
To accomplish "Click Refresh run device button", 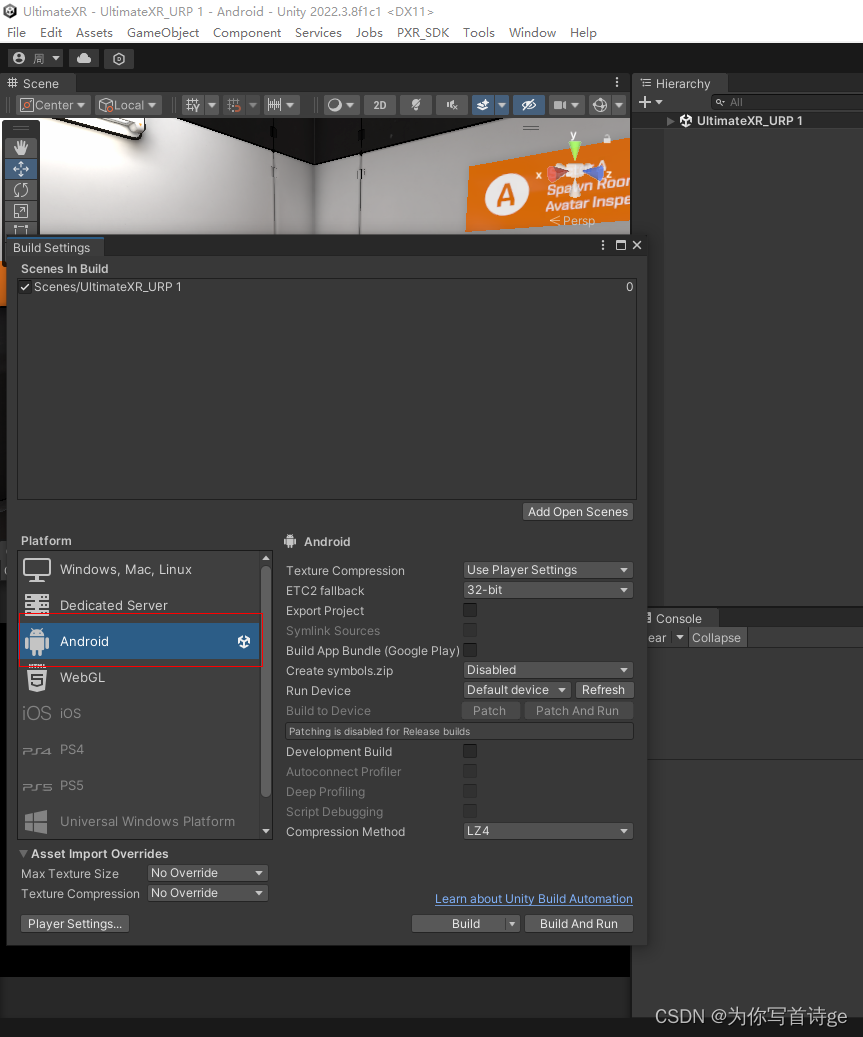I will point(603,690).
